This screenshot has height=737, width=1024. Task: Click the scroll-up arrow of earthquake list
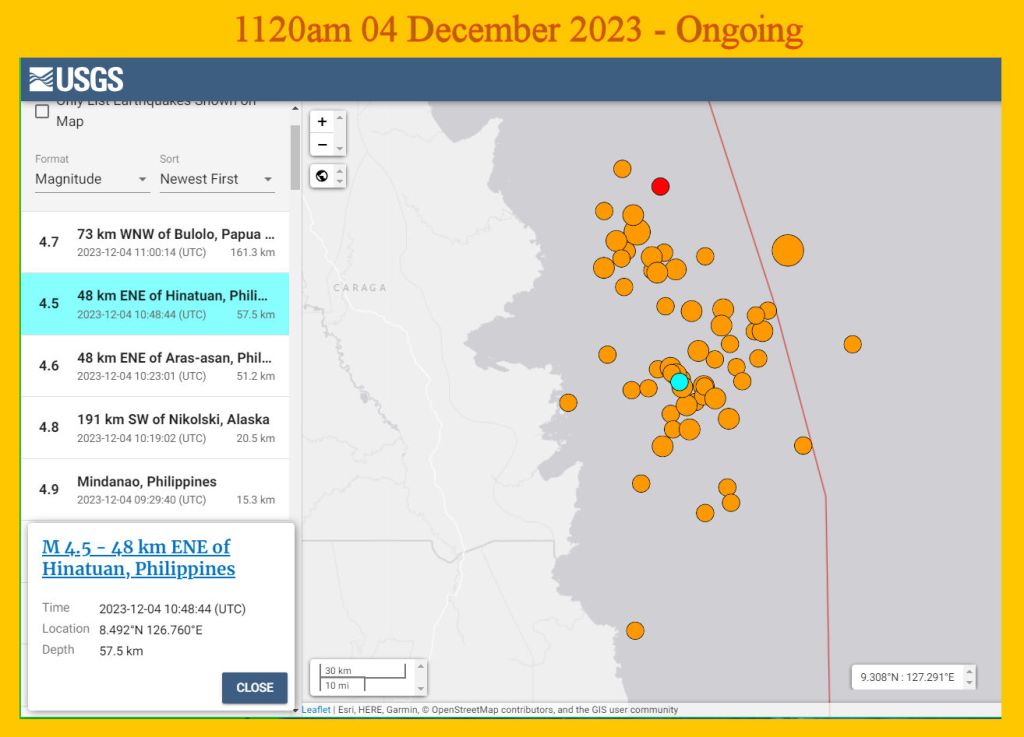(294, 108)
